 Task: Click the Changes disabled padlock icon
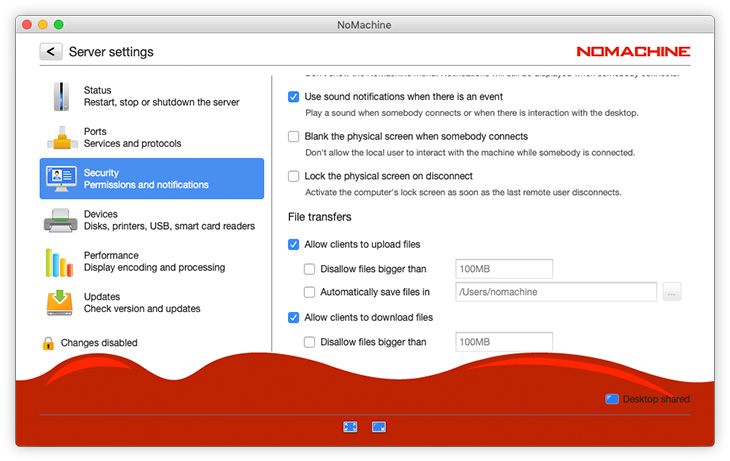pyautogui.click(x=48, y=343)
